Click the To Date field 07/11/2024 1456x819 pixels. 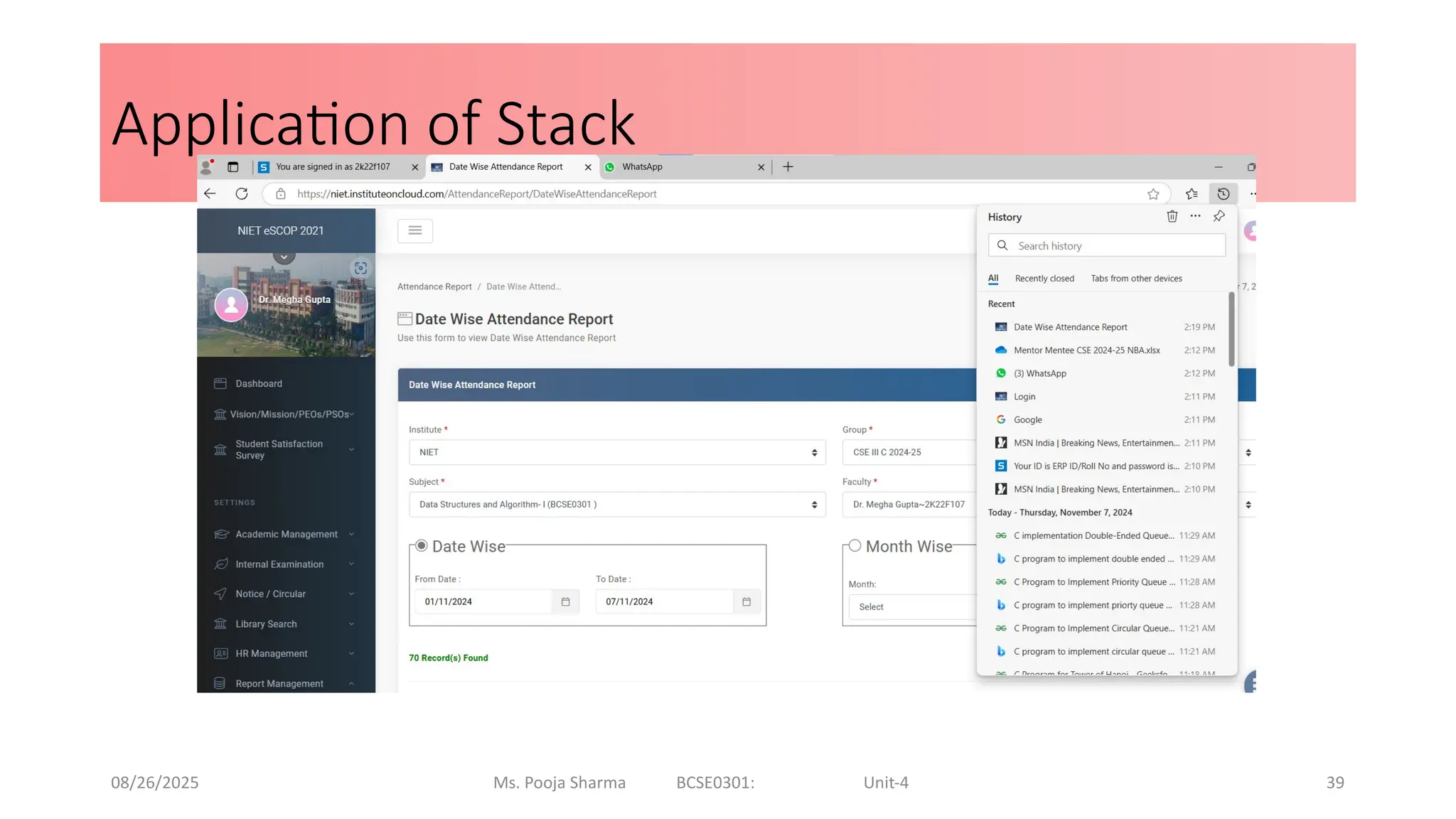click(665, 601)
